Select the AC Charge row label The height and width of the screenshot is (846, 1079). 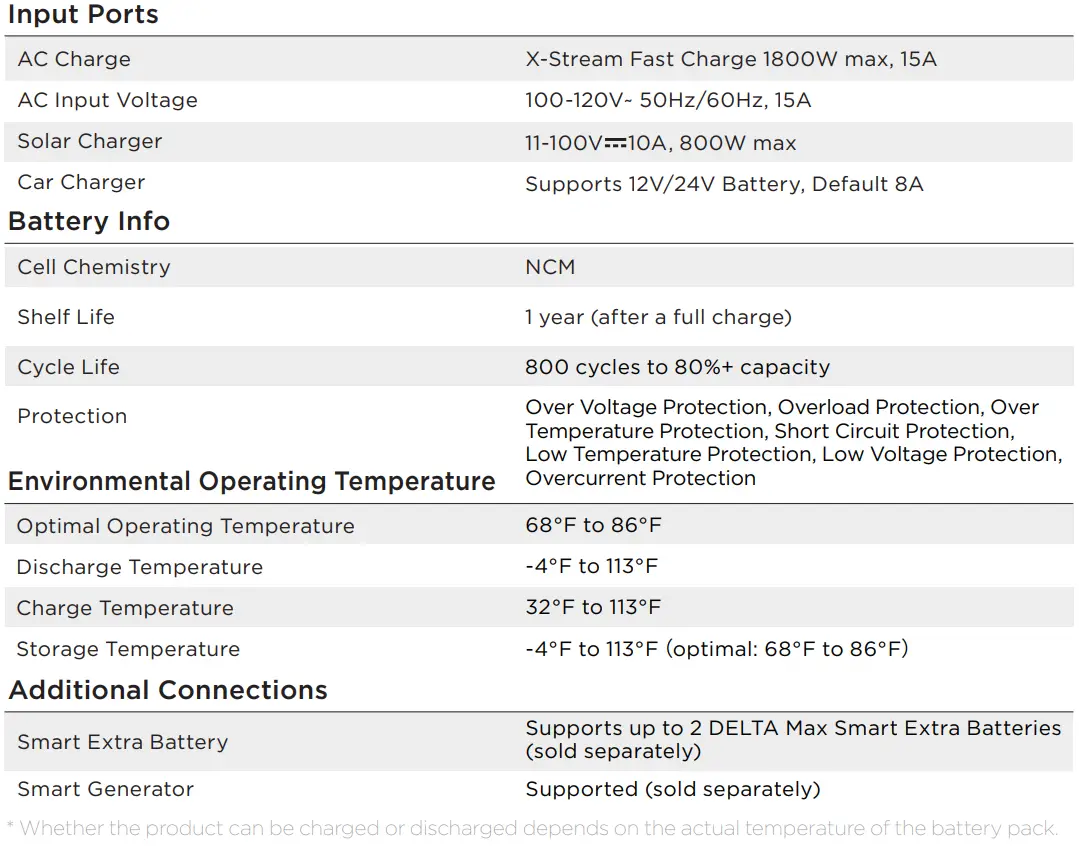[74, 59]
